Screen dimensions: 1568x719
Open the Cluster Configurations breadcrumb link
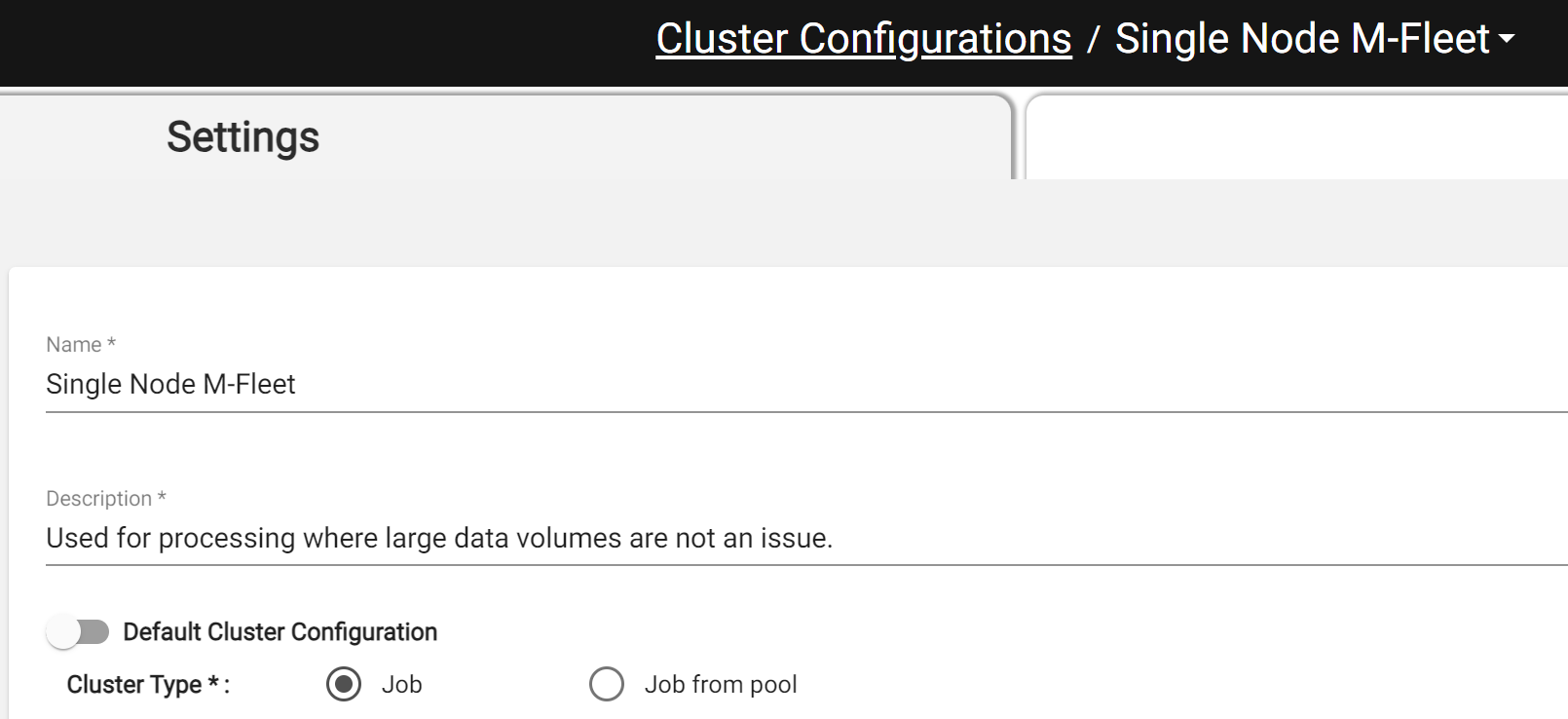point(864,39)
